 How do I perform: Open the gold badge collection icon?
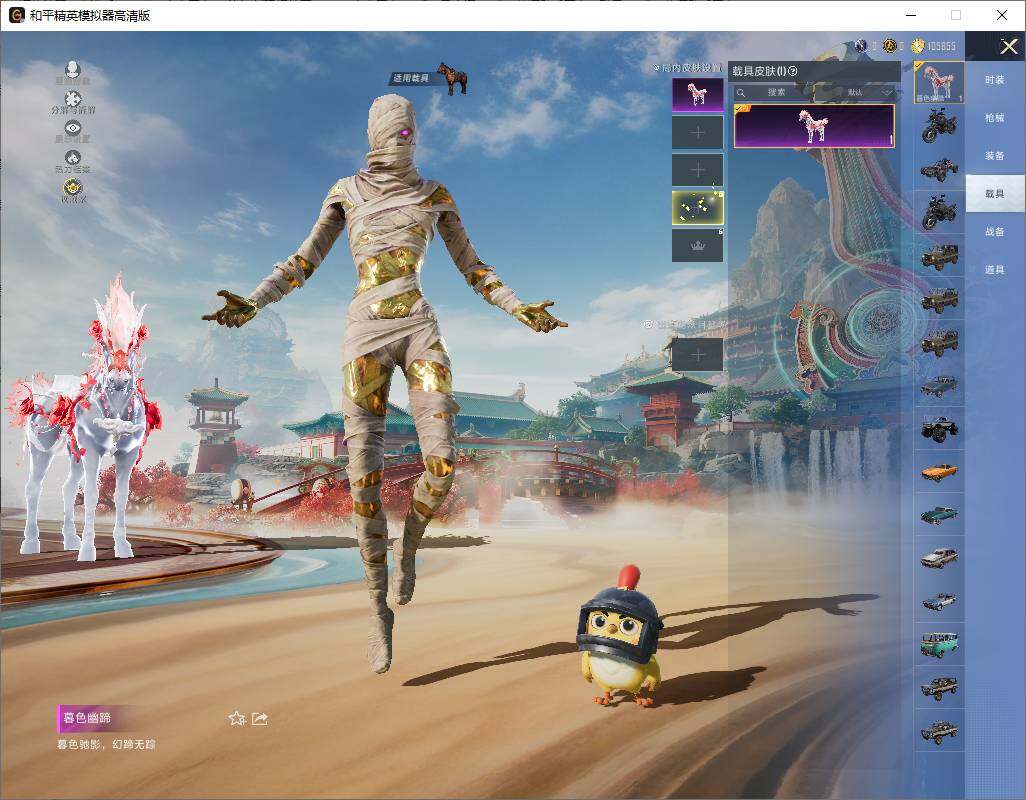[x=73, y=188]
